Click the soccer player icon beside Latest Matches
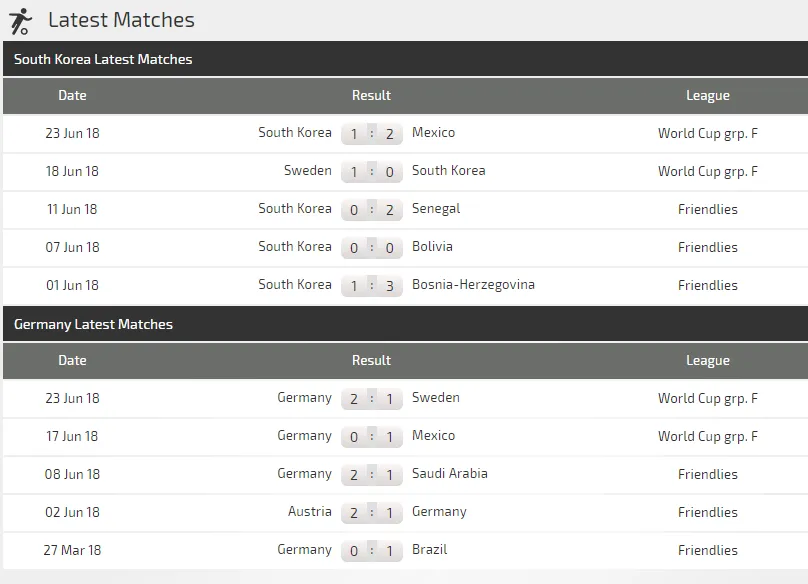 pyautogui.click(x=20, y=20)
